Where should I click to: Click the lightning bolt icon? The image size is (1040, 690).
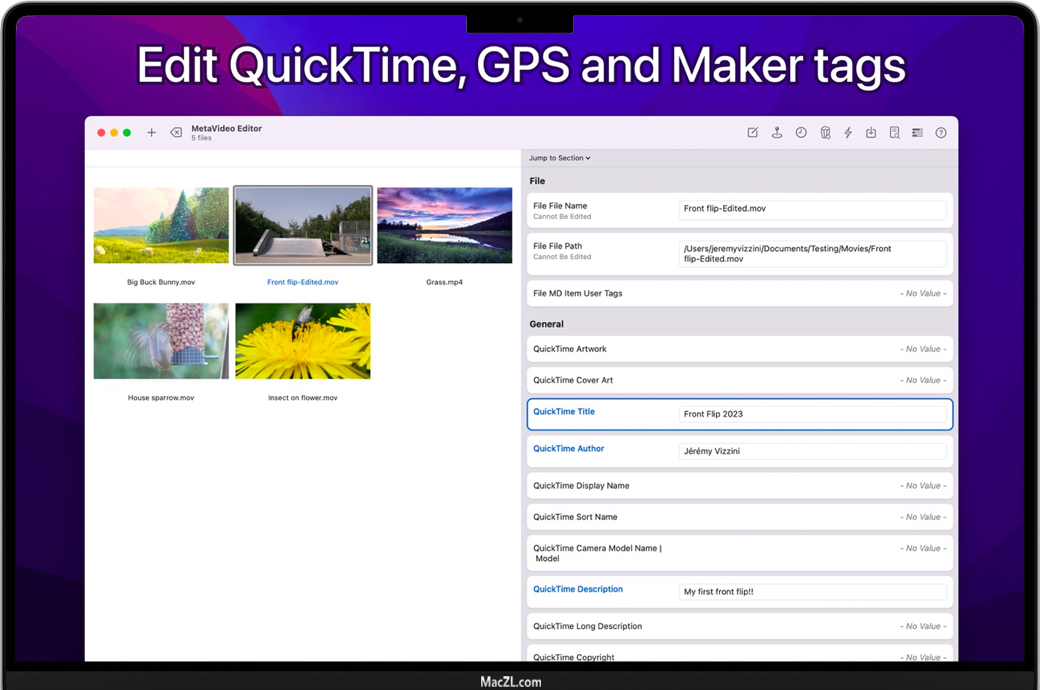pos(848,133)
